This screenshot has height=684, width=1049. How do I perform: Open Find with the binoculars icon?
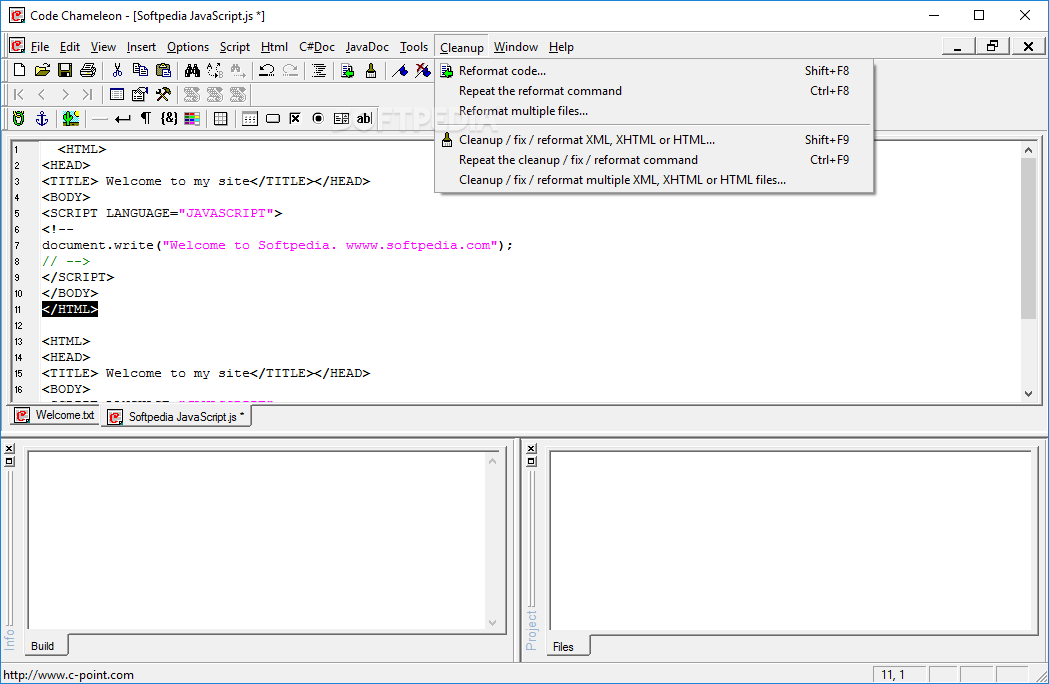coord(193,70)
